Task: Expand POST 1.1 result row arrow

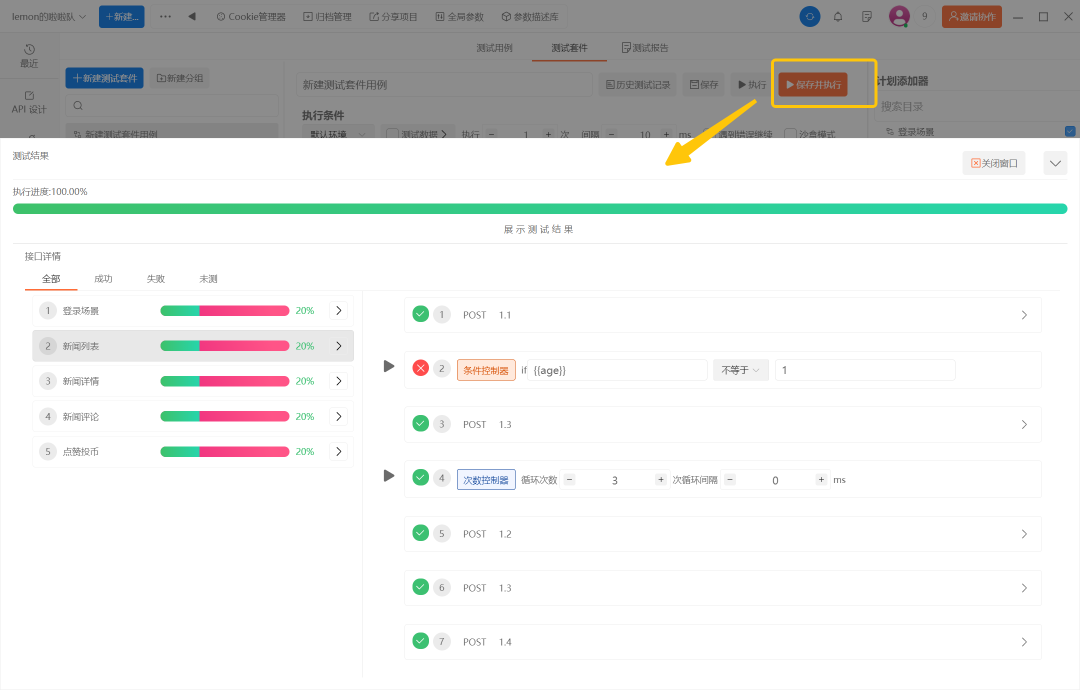Action: click(x=1024, y=315)
